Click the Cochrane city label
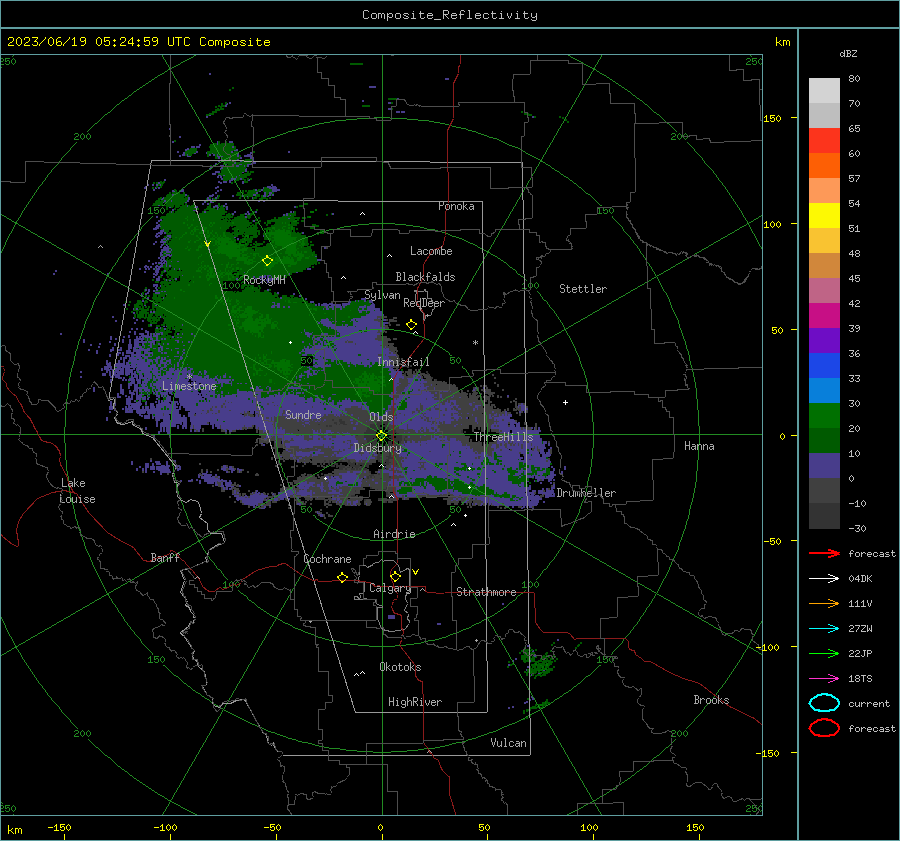 click(x=327, y=559)
